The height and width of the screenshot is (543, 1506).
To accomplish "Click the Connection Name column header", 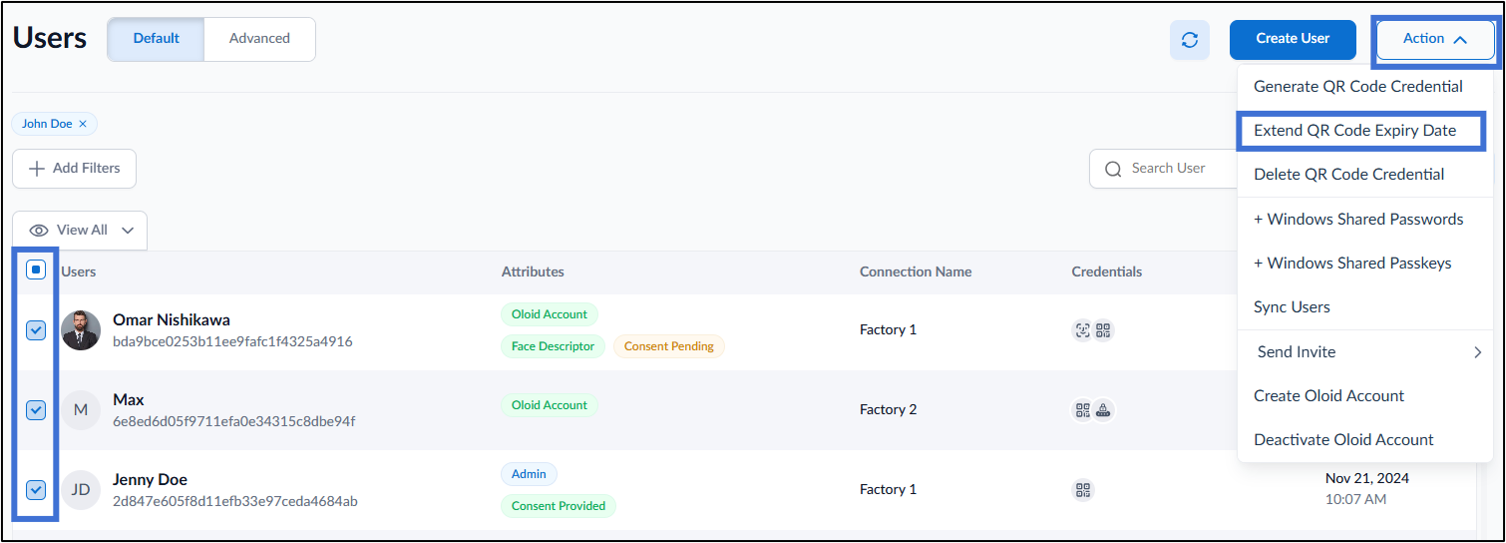I will [916, 272].
